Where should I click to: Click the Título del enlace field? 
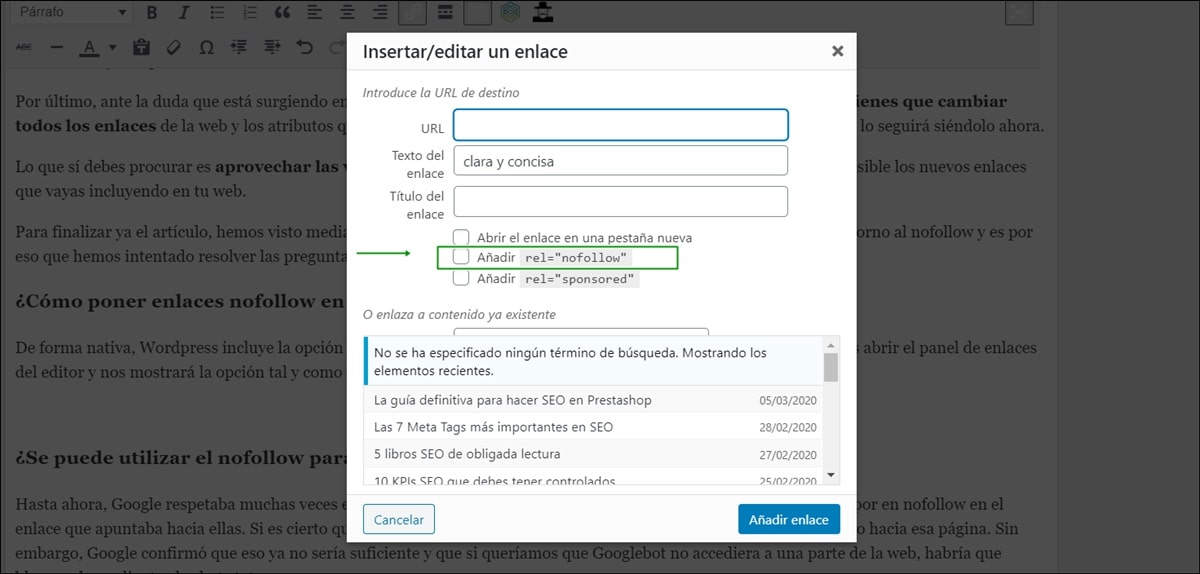(621, 202)
